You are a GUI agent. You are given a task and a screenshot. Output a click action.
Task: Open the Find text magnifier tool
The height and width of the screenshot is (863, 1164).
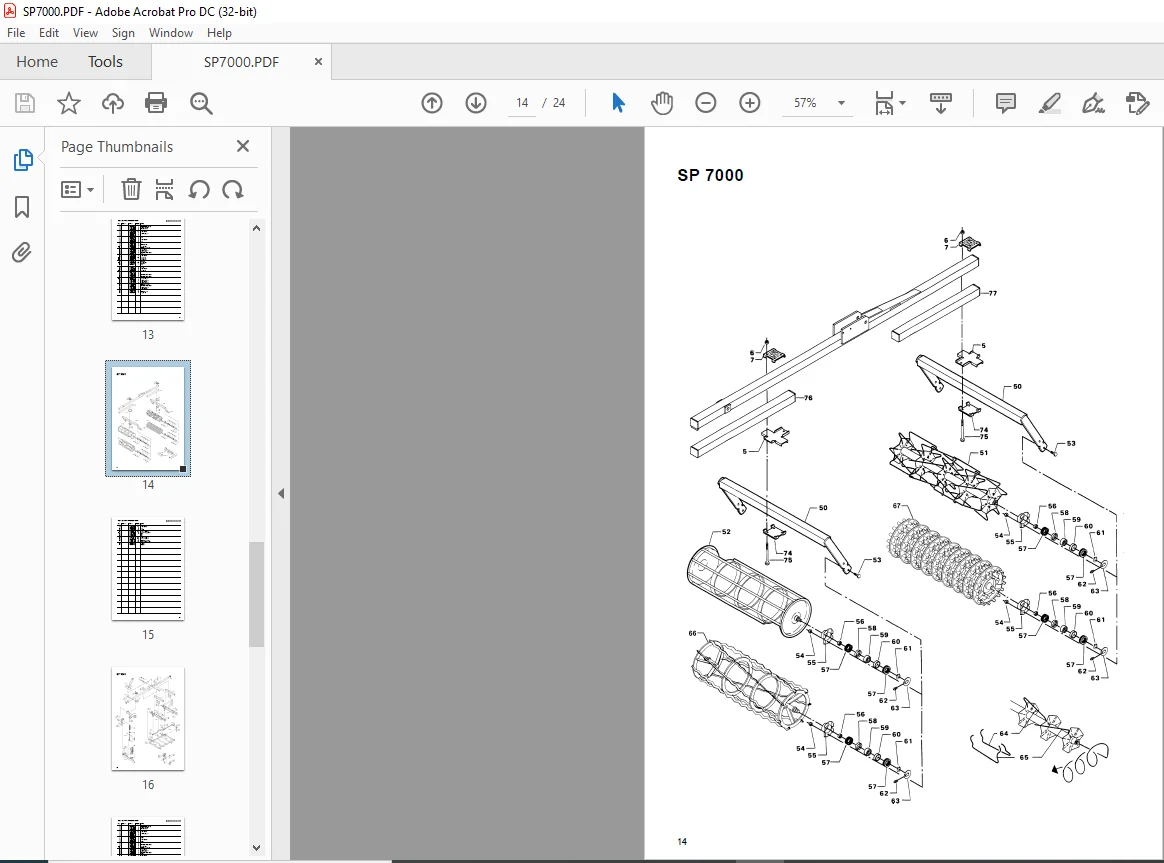(201, 103)
